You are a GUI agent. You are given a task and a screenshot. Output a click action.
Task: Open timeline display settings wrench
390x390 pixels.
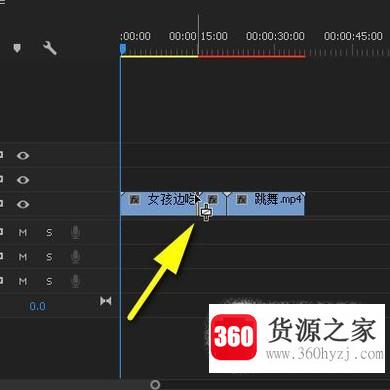50,48
